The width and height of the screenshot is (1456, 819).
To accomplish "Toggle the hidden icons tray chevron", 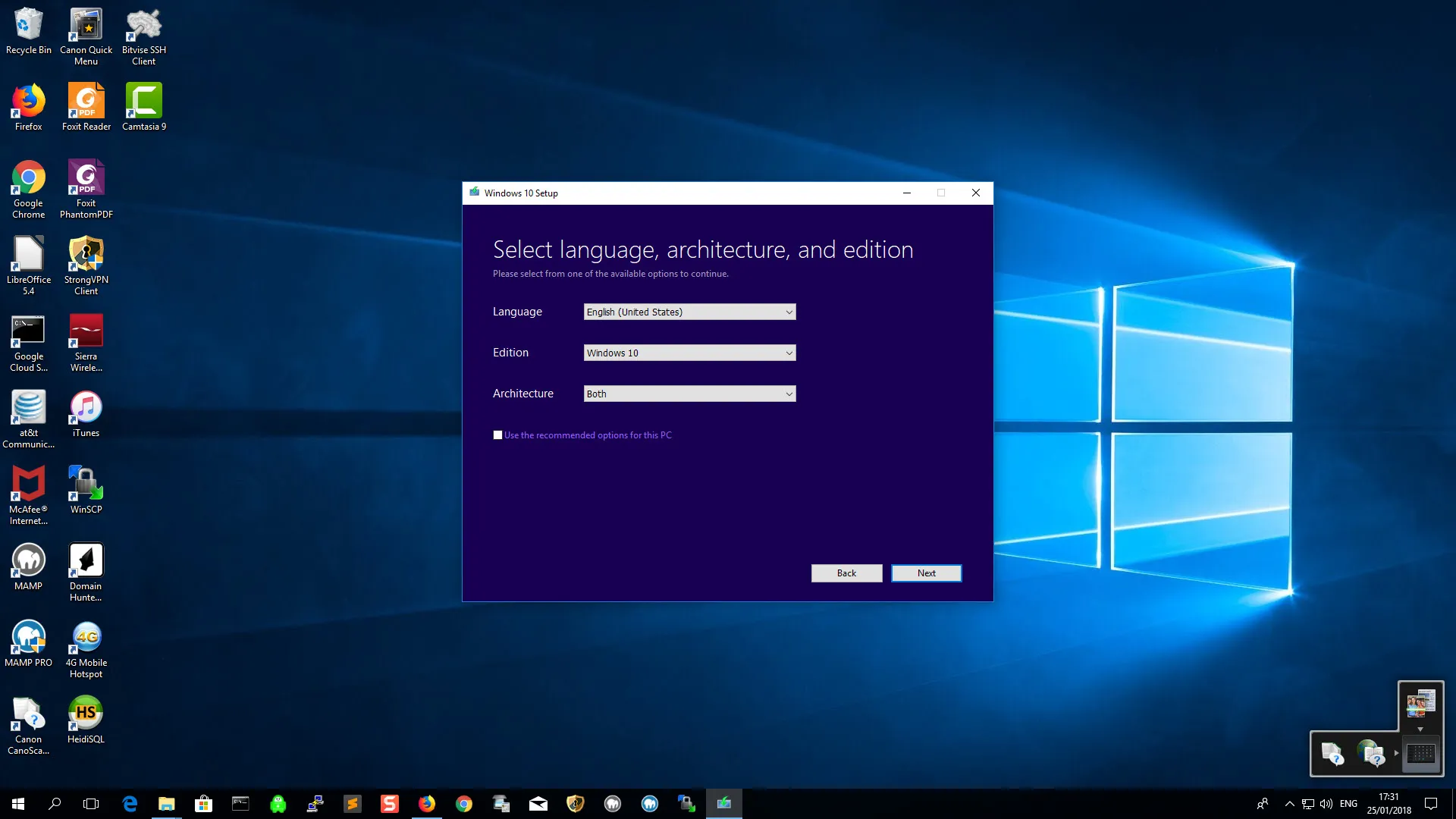I will [1289, 803].
